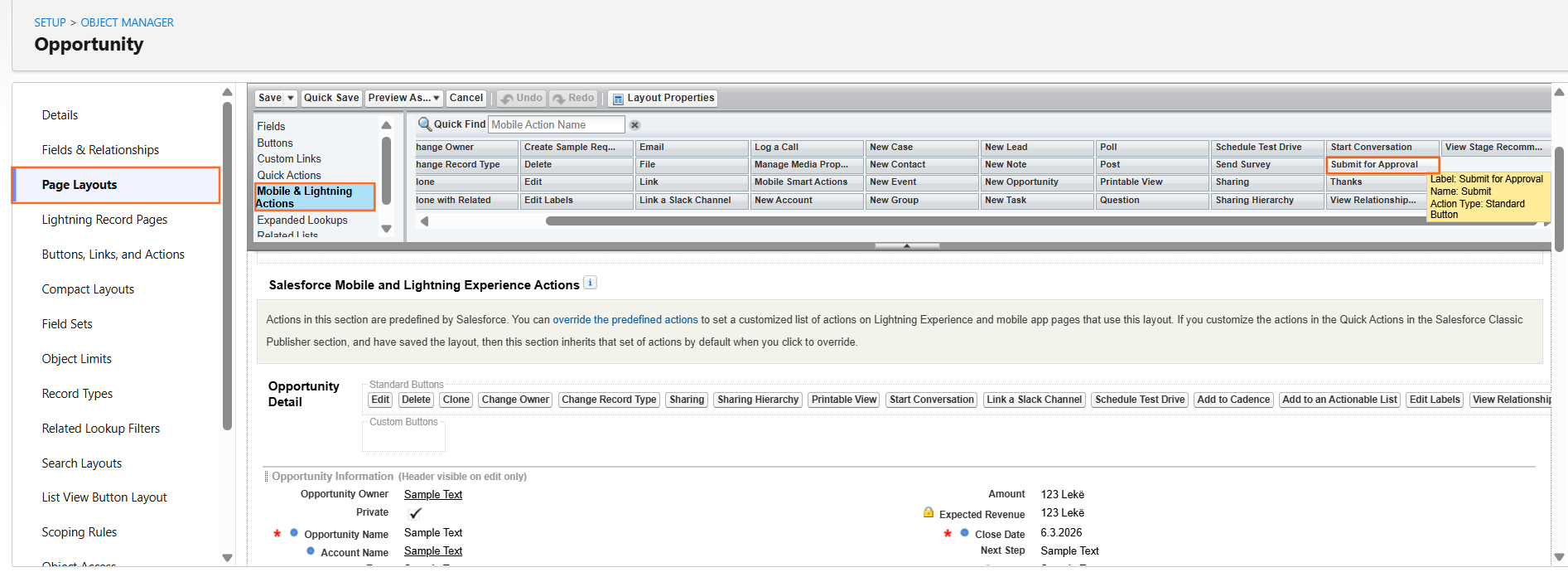Follow the override the predefined actions link
This screenshot has width=1568, height=577.
click(x=625, y=319)
